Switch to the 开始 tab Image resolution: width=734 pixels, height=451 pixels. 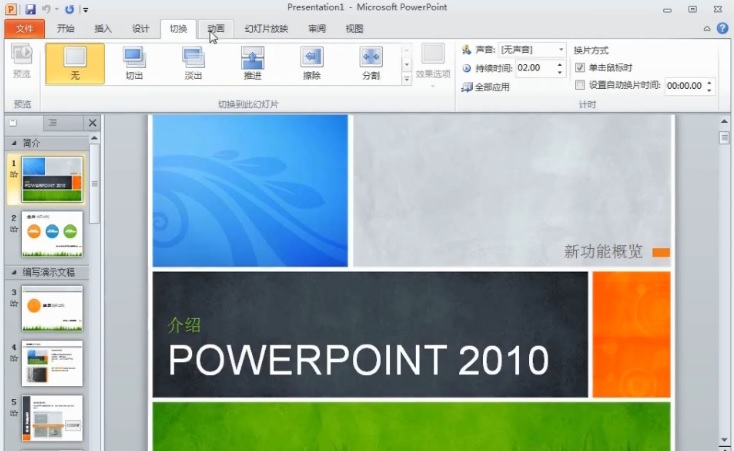[x=66, y=29]
